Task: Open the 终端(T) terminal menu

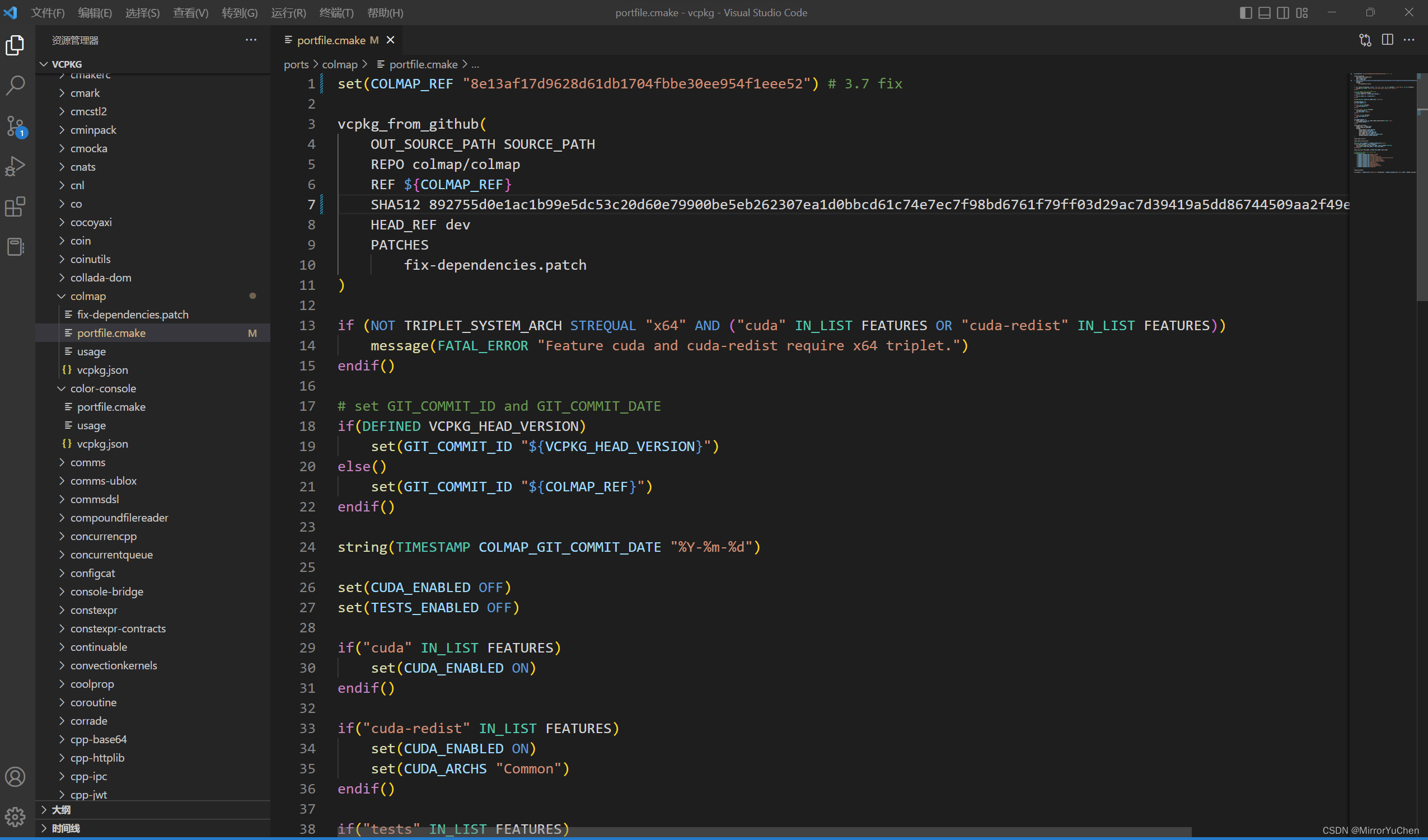Action: [x=336, y=12]
